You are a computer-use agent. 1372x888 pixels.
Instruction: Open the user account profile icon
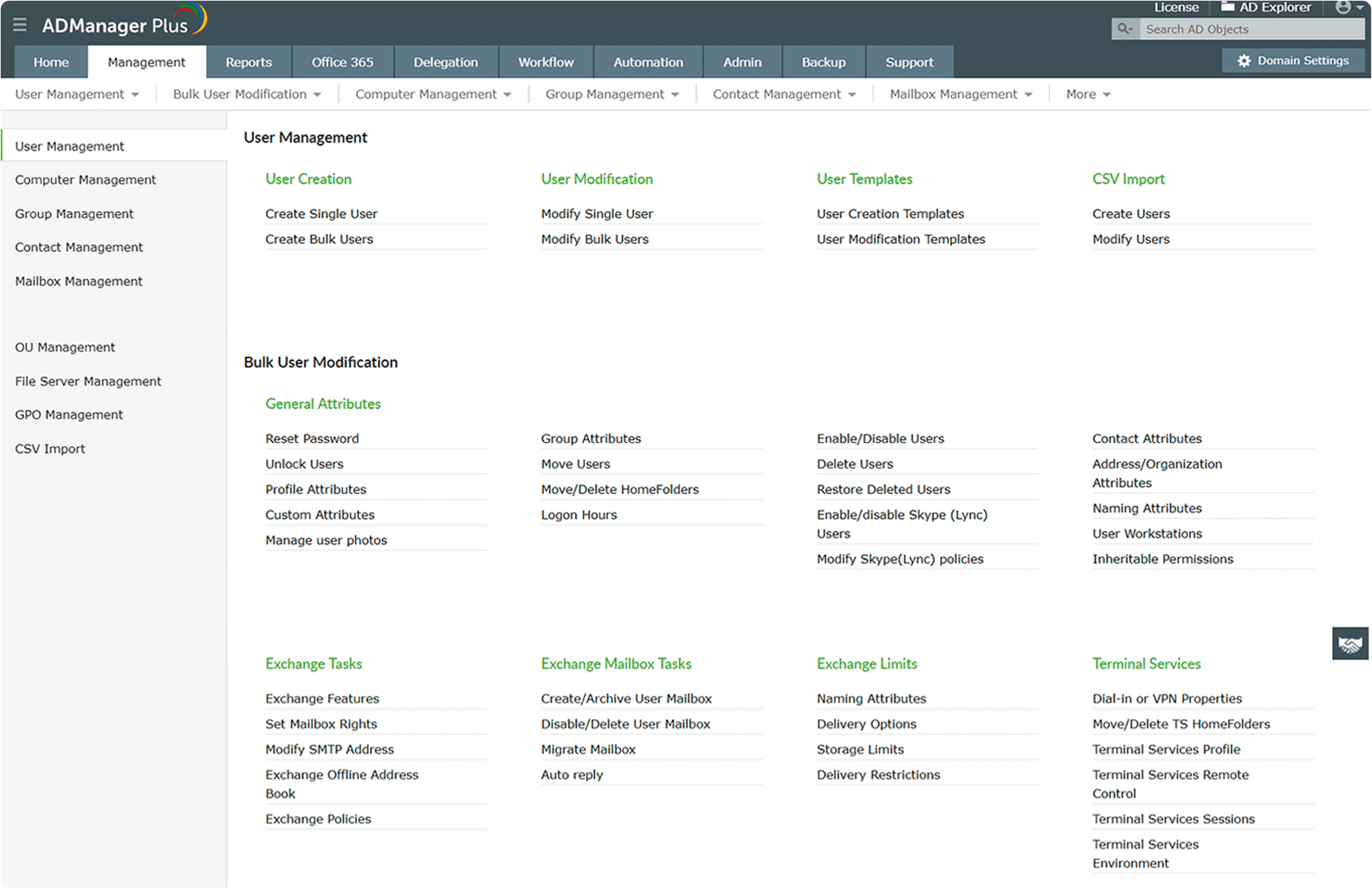click(1343, 7)
